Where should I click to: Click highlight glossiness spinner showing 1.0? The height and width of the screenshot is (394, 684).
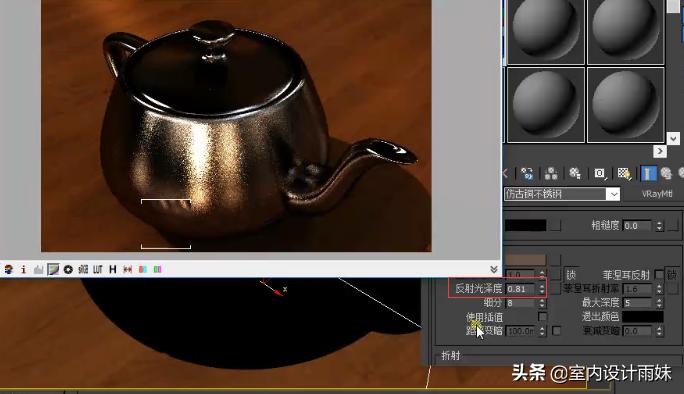[x=542, y=275]
